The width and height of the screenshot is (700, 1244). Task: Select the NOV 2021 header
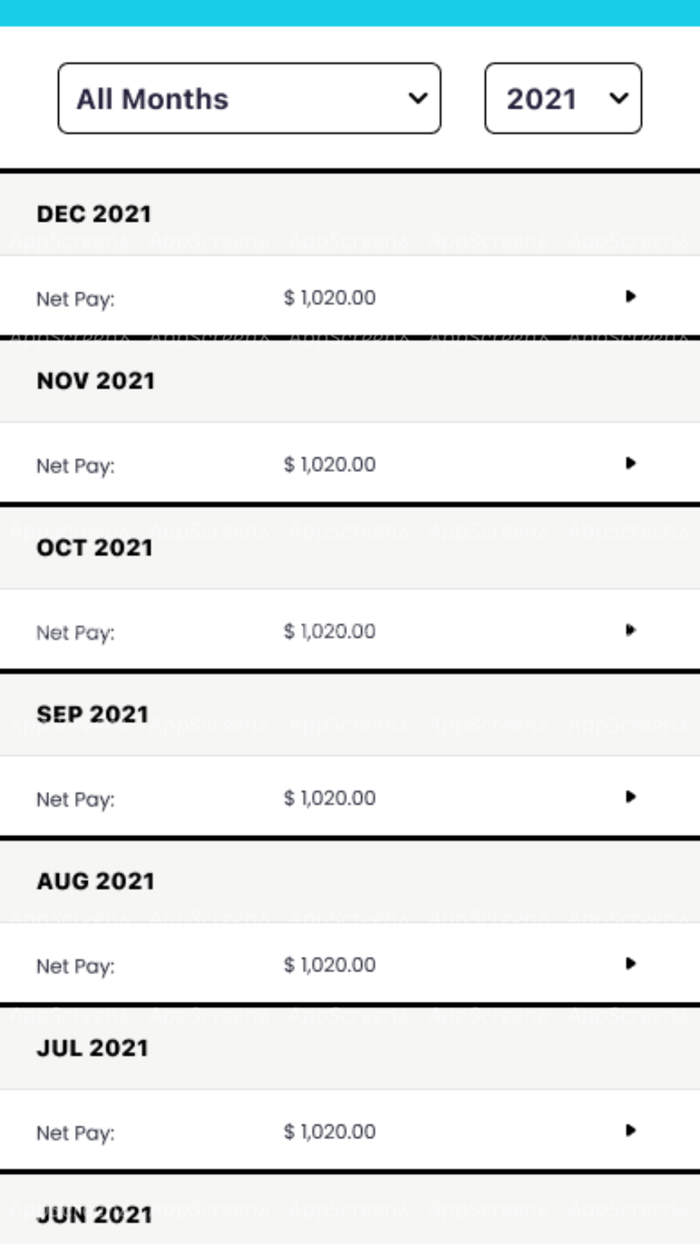[x=96, y=381]
